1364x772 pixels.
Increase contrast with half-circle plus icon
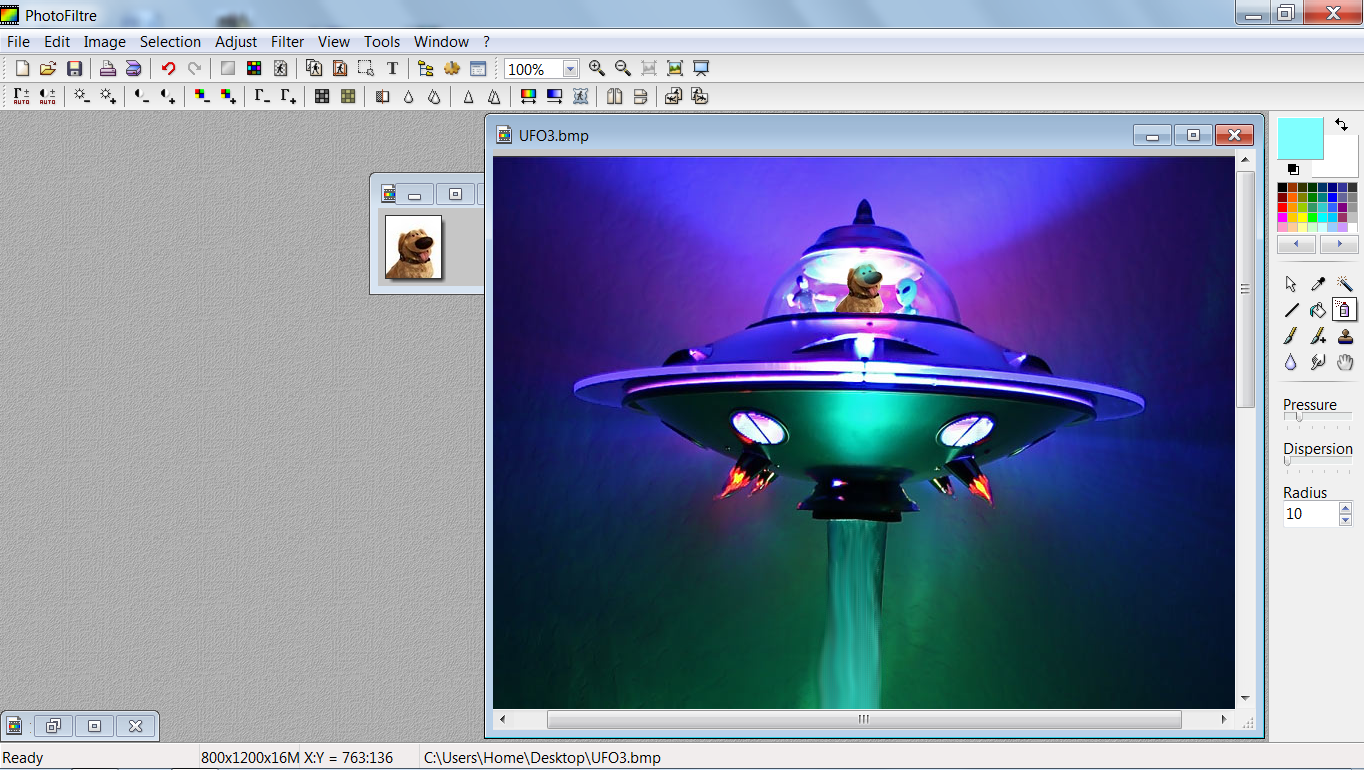click(x=168, y=96)
